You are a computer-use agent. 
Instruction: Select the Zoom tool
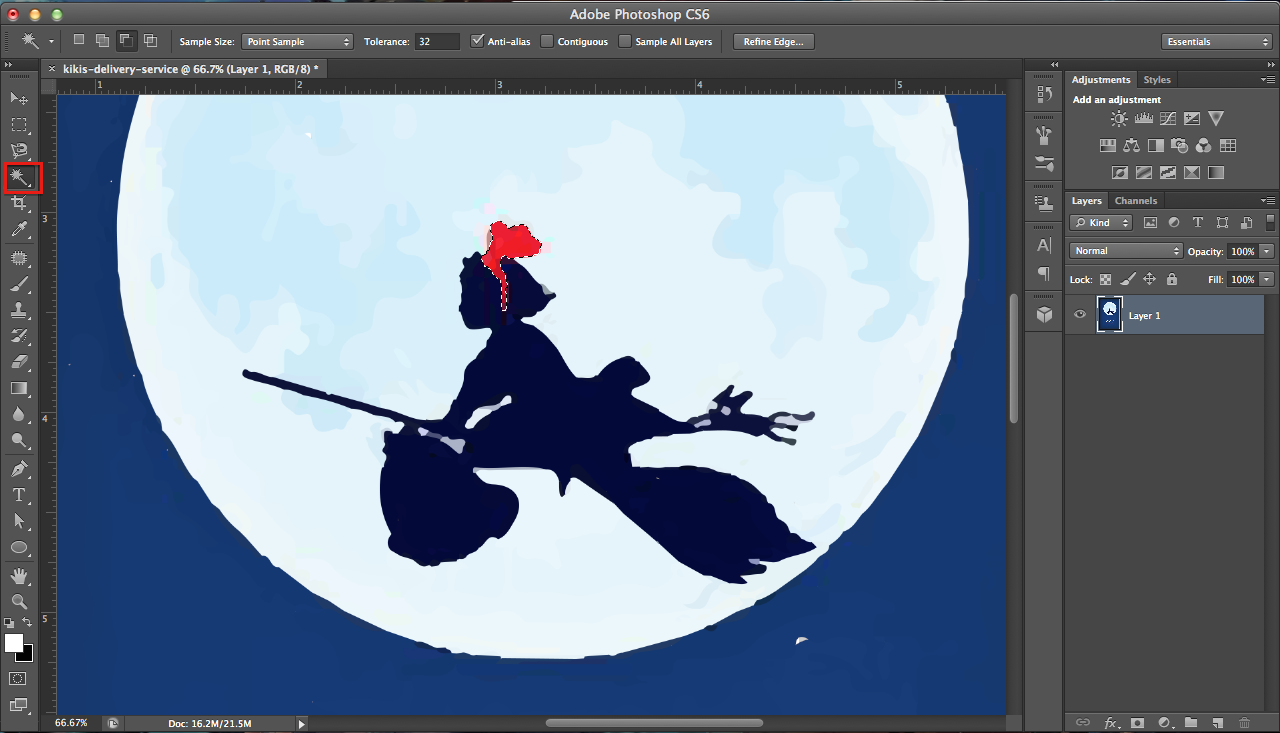point(19,601)
